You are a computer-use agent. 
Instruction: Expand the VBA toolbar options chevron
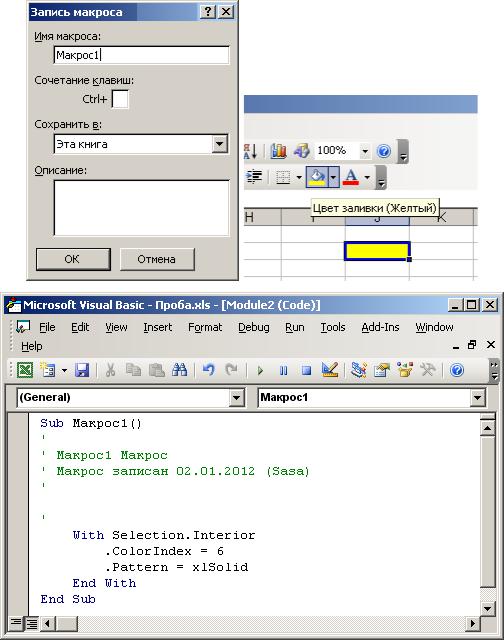tap(494, 371)
